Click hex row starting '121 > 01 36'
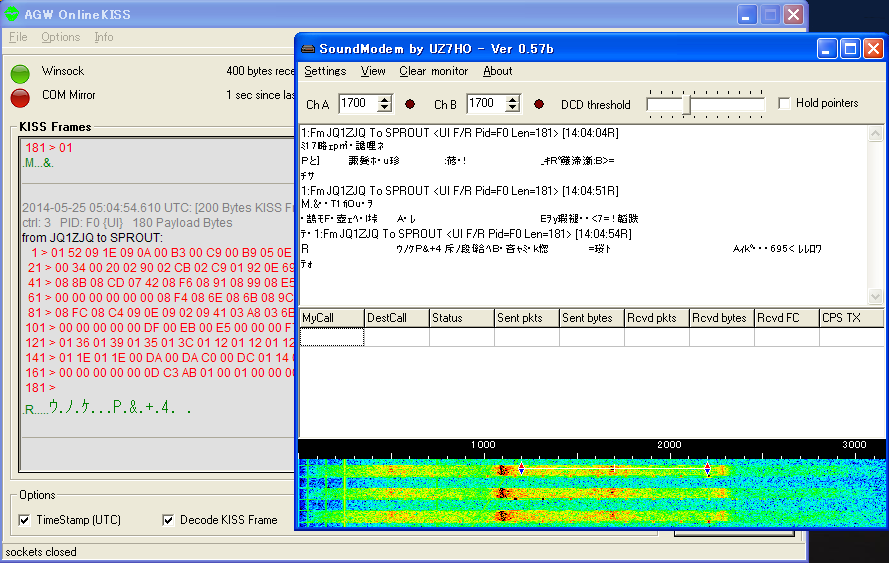 point(160,343)
